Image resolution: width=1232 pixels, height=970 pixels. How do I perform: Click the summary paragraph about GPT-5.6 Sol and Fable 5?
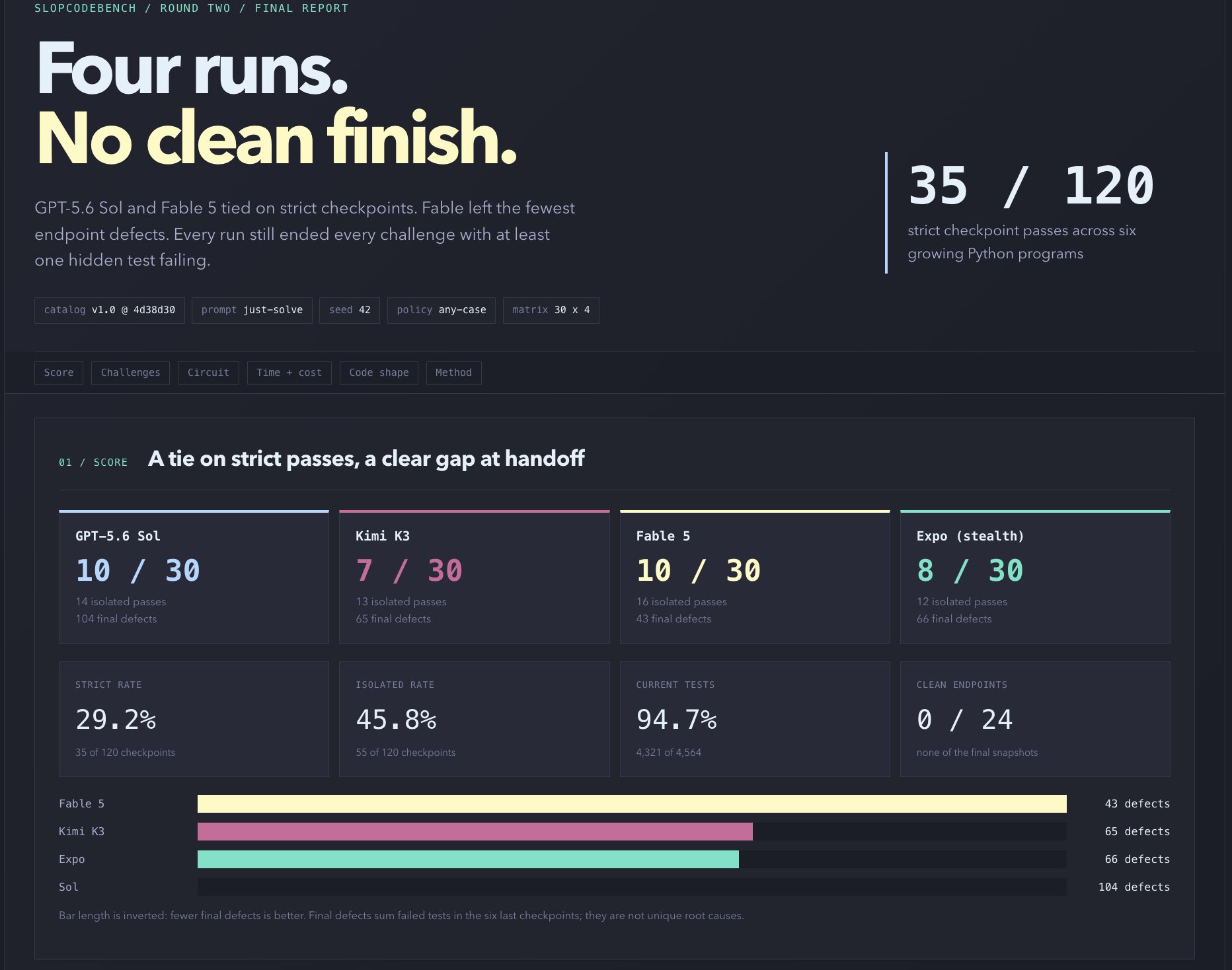[x=305, y=234]
